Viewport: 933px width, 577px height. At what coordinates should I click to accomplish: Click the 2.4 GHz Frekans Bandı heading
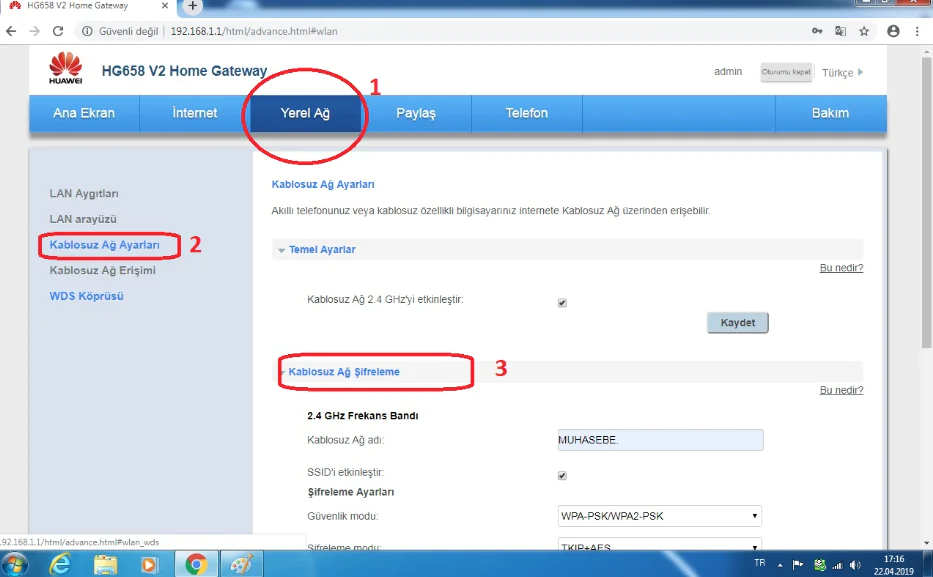362,416
